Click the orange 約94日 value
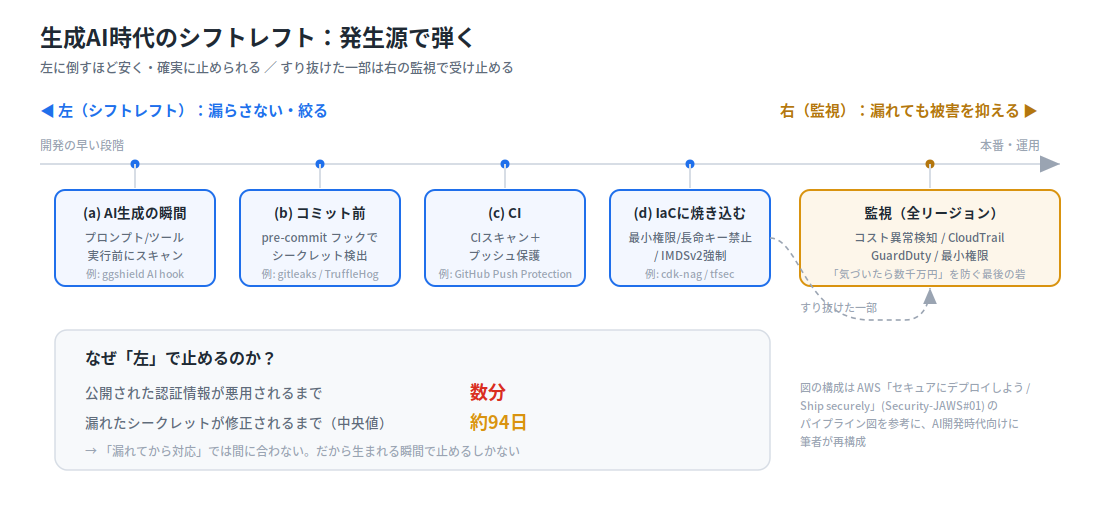 (x=498, y=422)
